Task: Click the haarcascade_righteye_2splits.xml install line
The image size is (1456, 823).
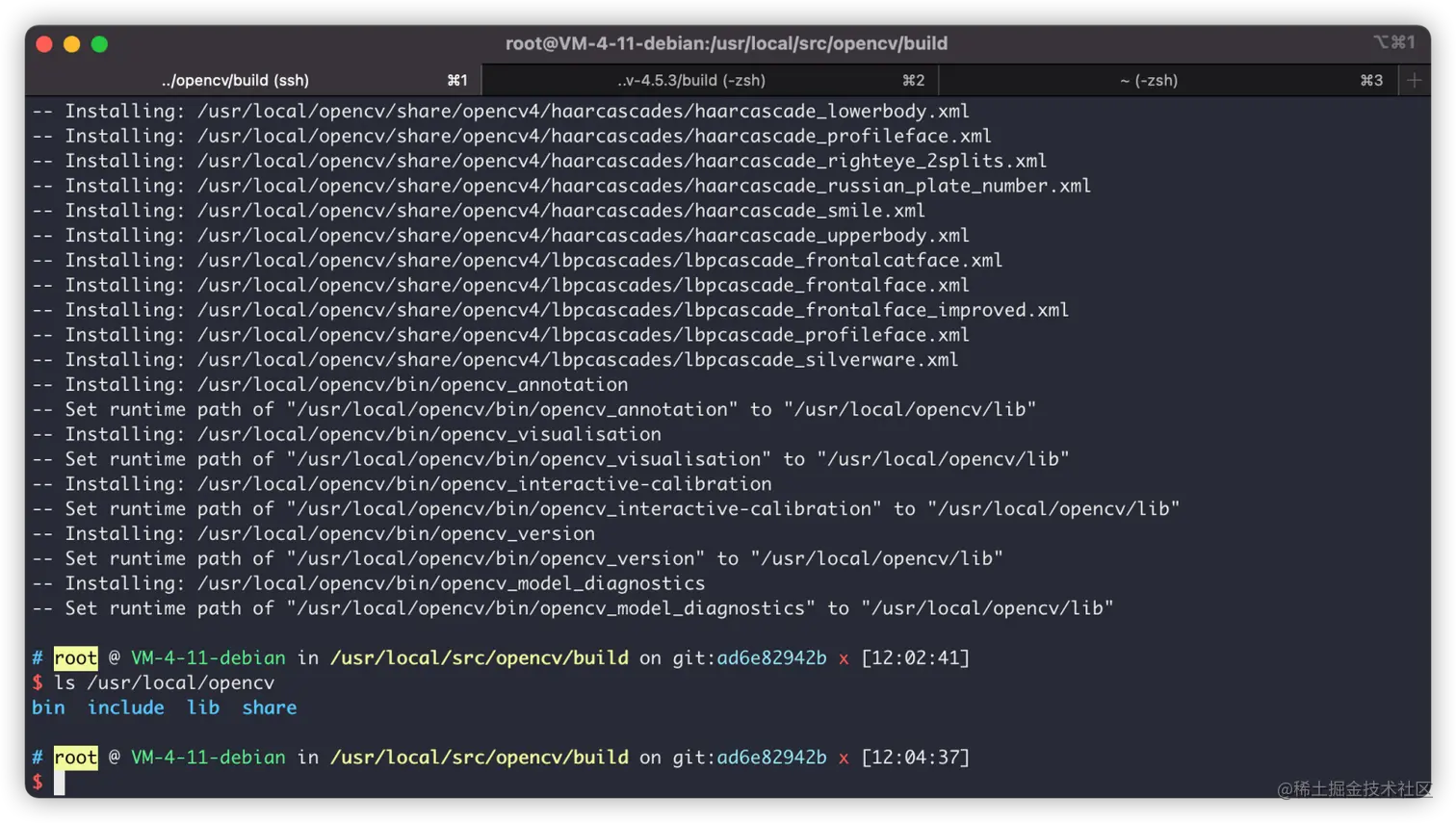Action: coord(539,161)
